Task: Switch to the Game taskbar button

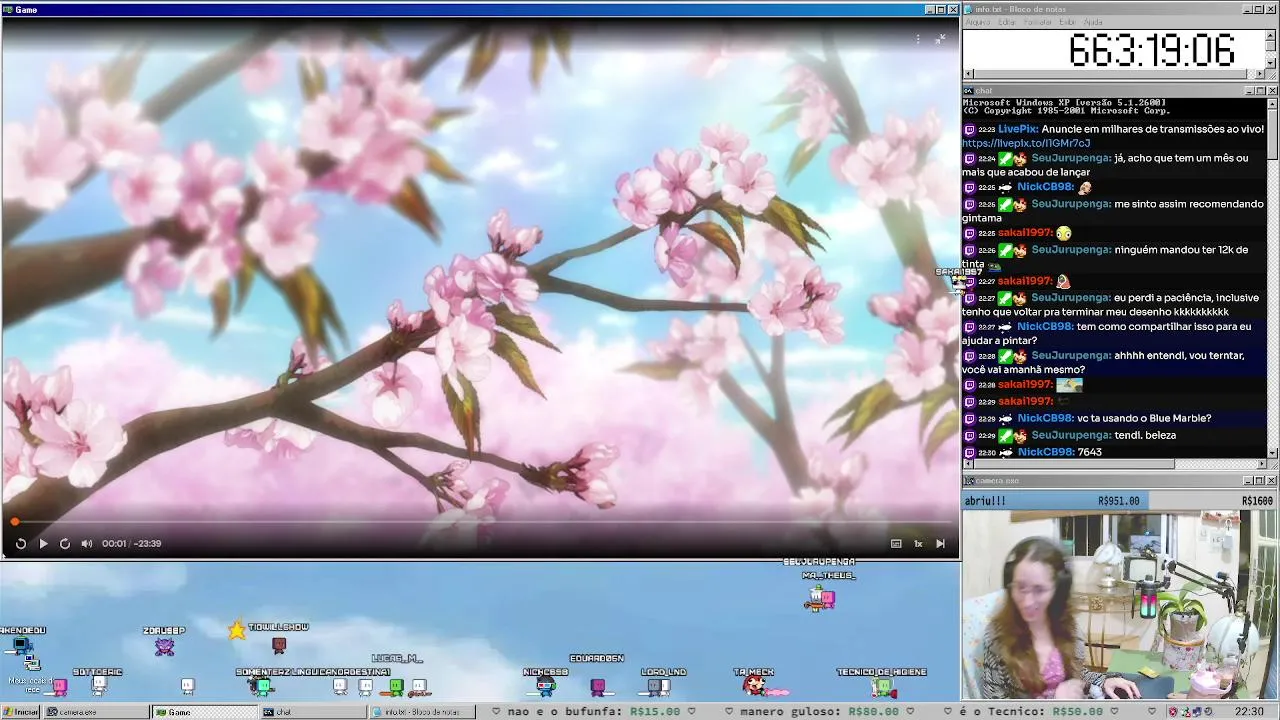Action: pos(203,712)
